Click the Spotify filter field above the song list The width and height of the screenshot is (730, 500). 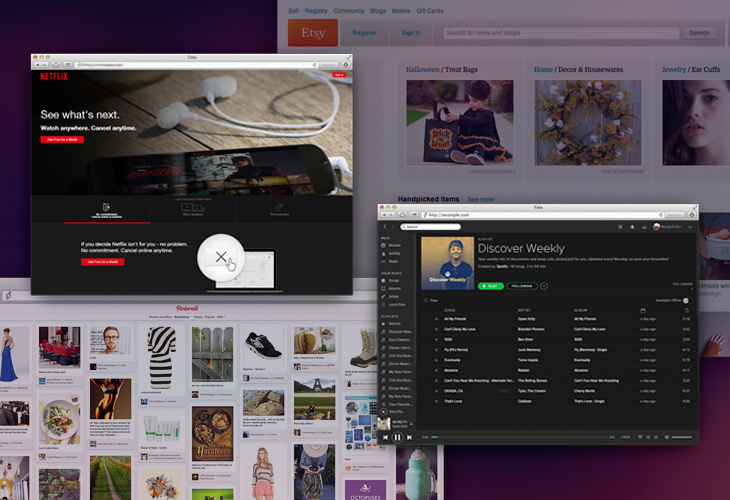click(x=432, y=301)
